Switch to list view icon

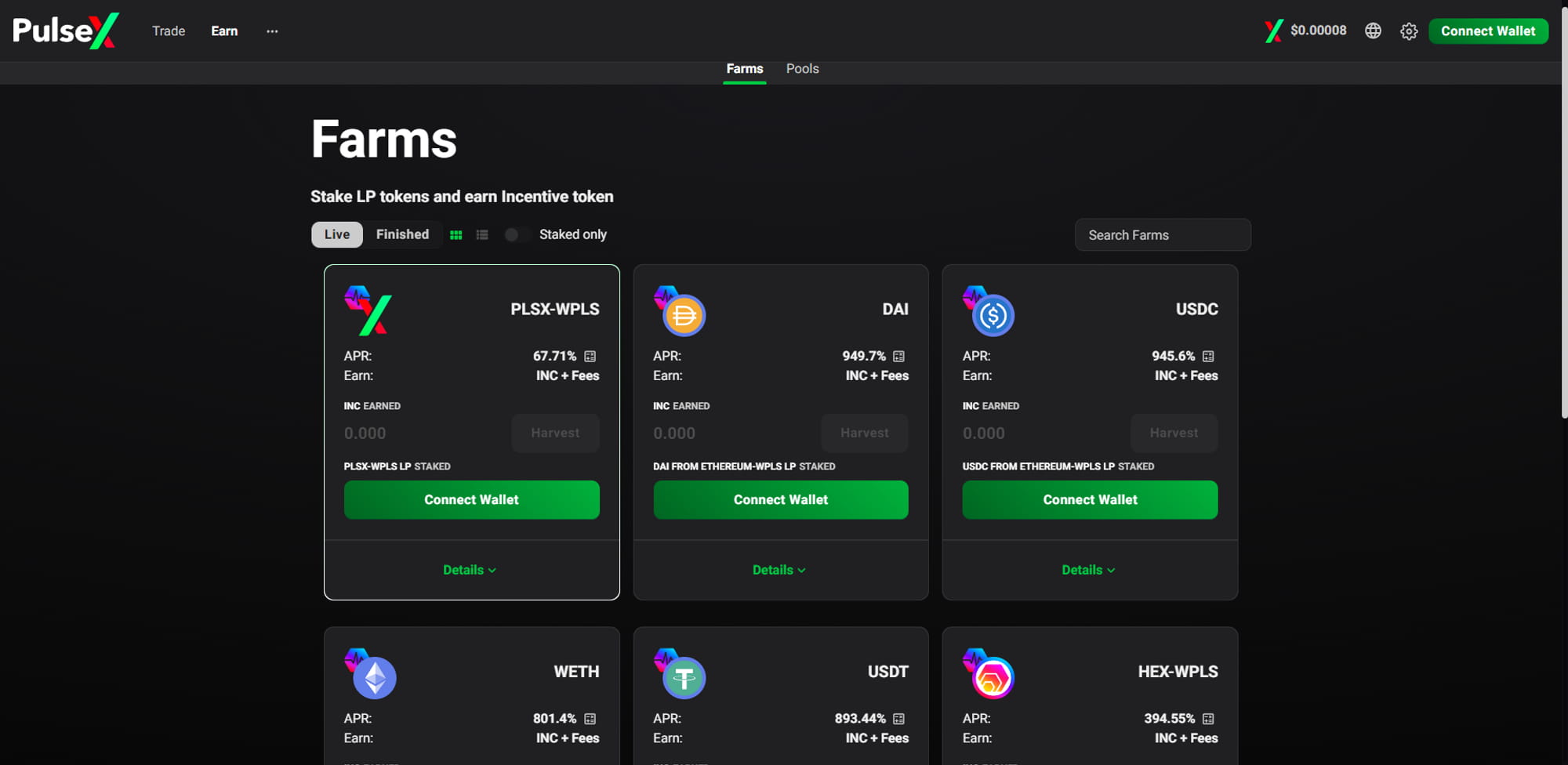pos(482,234)
